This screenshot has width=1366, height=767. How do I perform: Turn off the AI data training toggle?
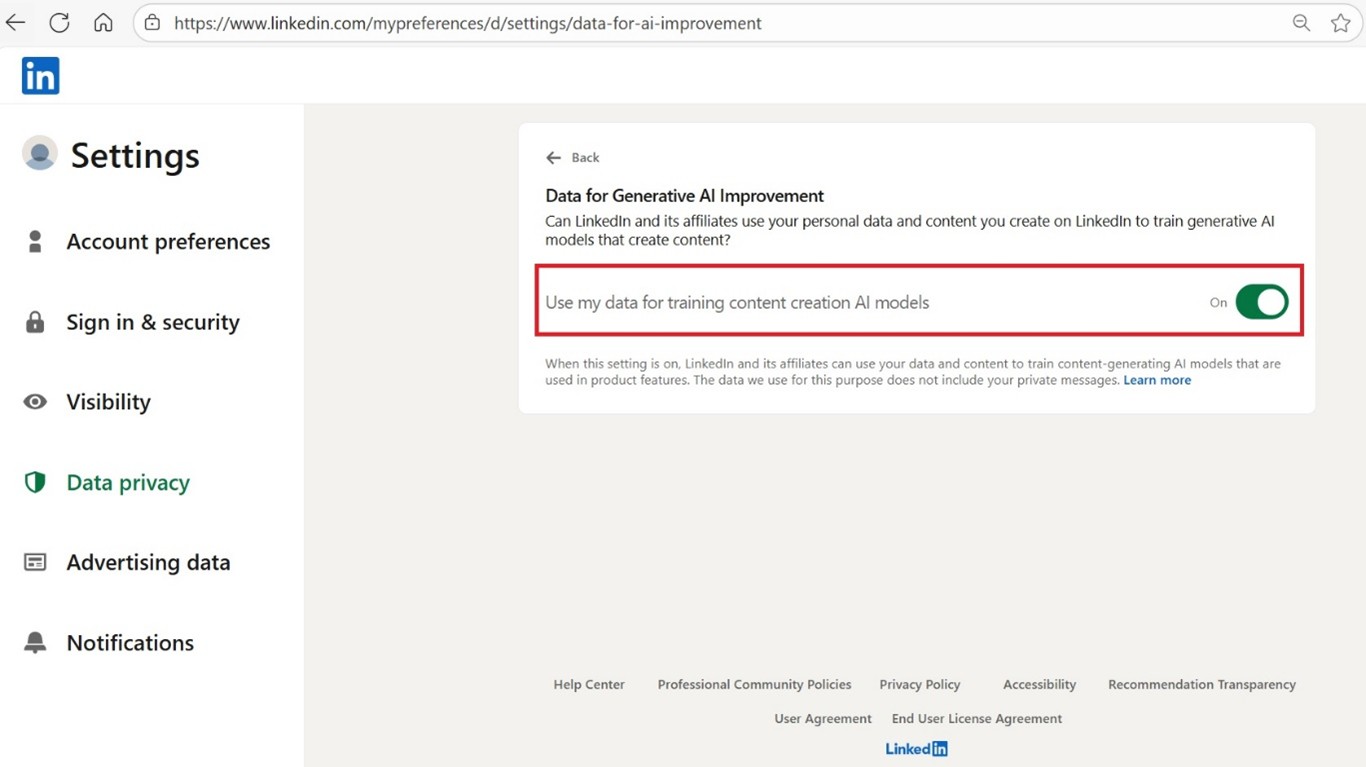pos(1261,302)
